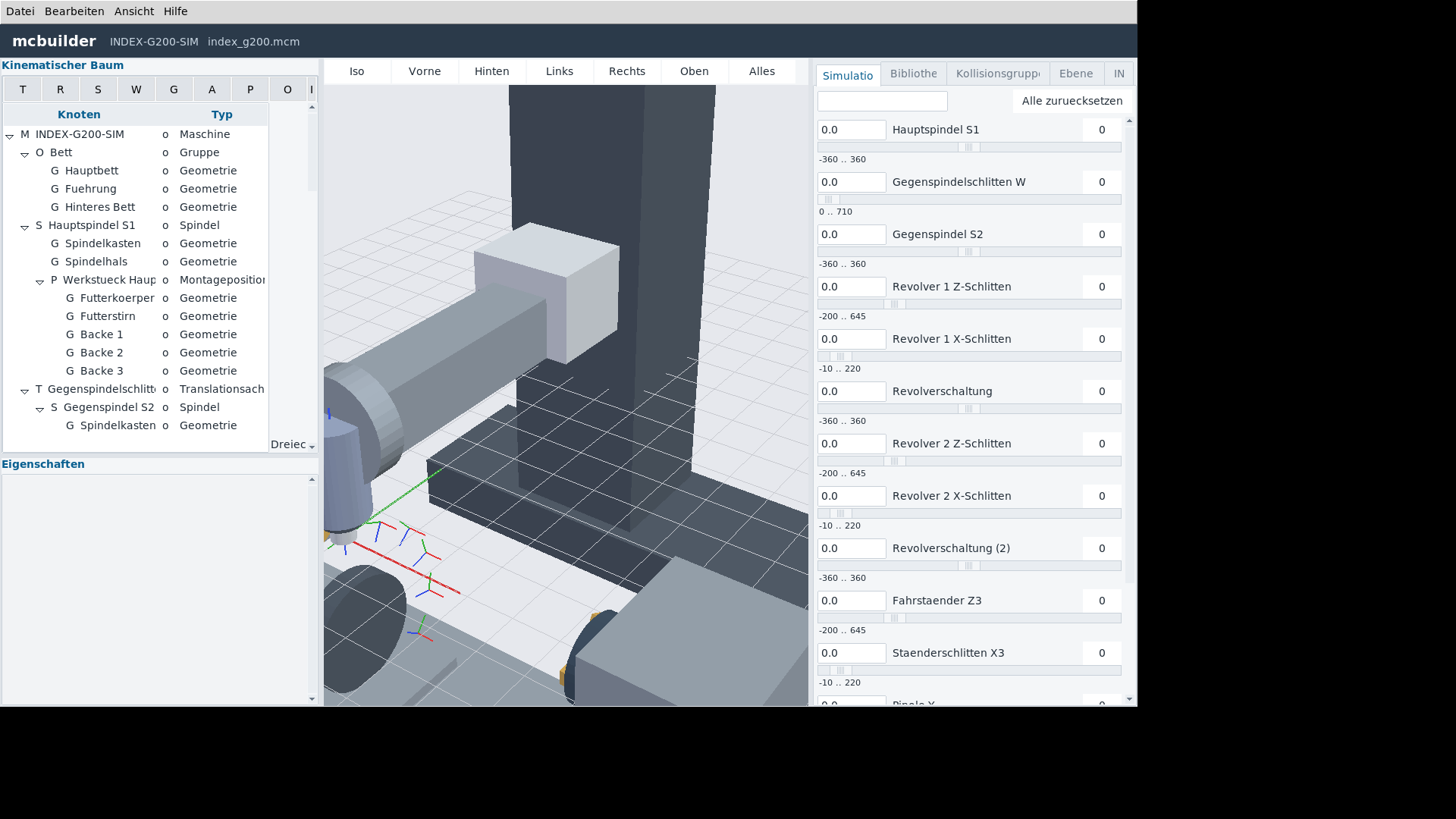Collapse the Bett group node
Screen dimensions: 1456x819
[x=25, y=154]
